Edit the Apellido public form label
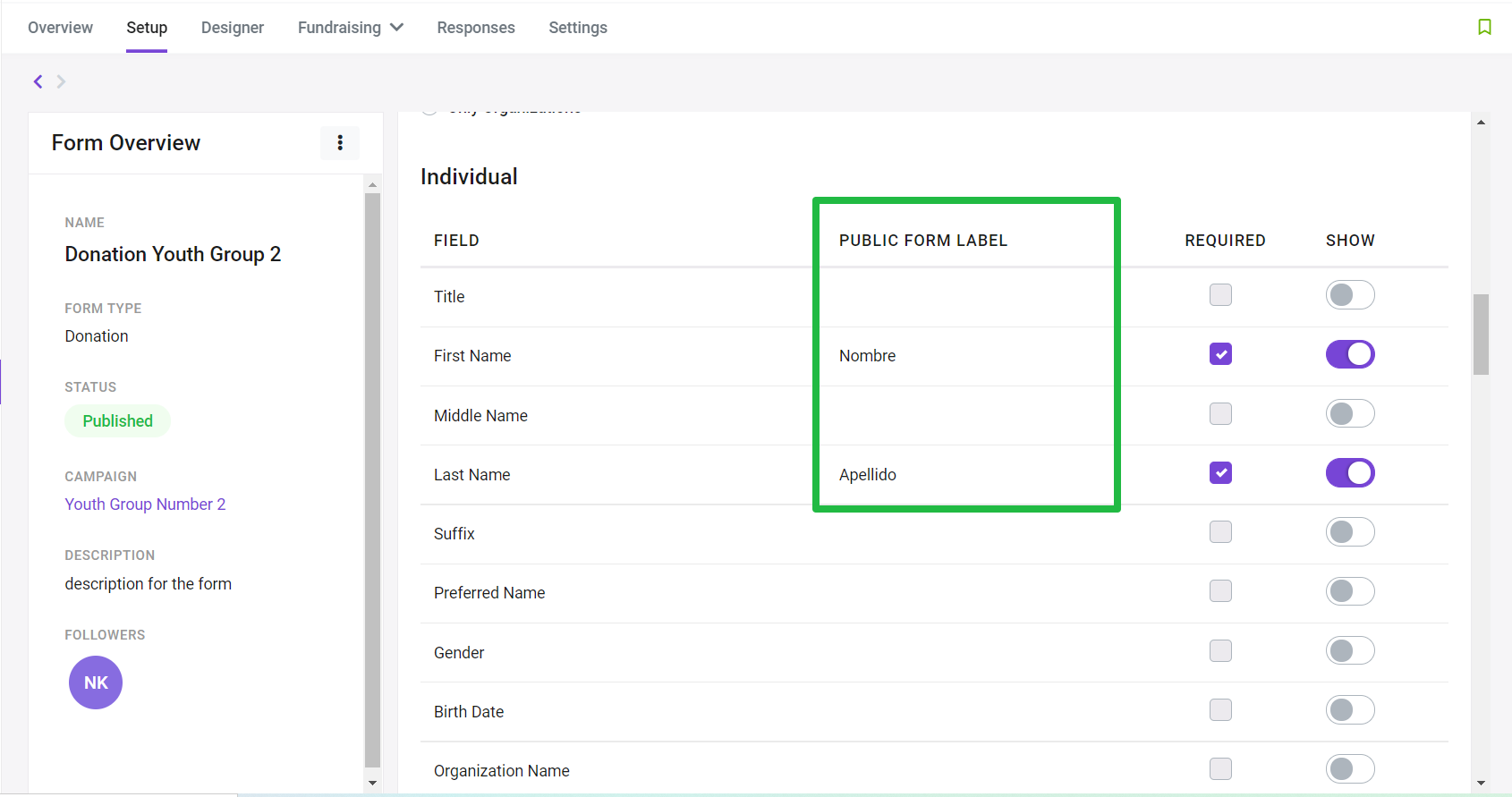The image size is (1512, 797). (x=867, y=475)
